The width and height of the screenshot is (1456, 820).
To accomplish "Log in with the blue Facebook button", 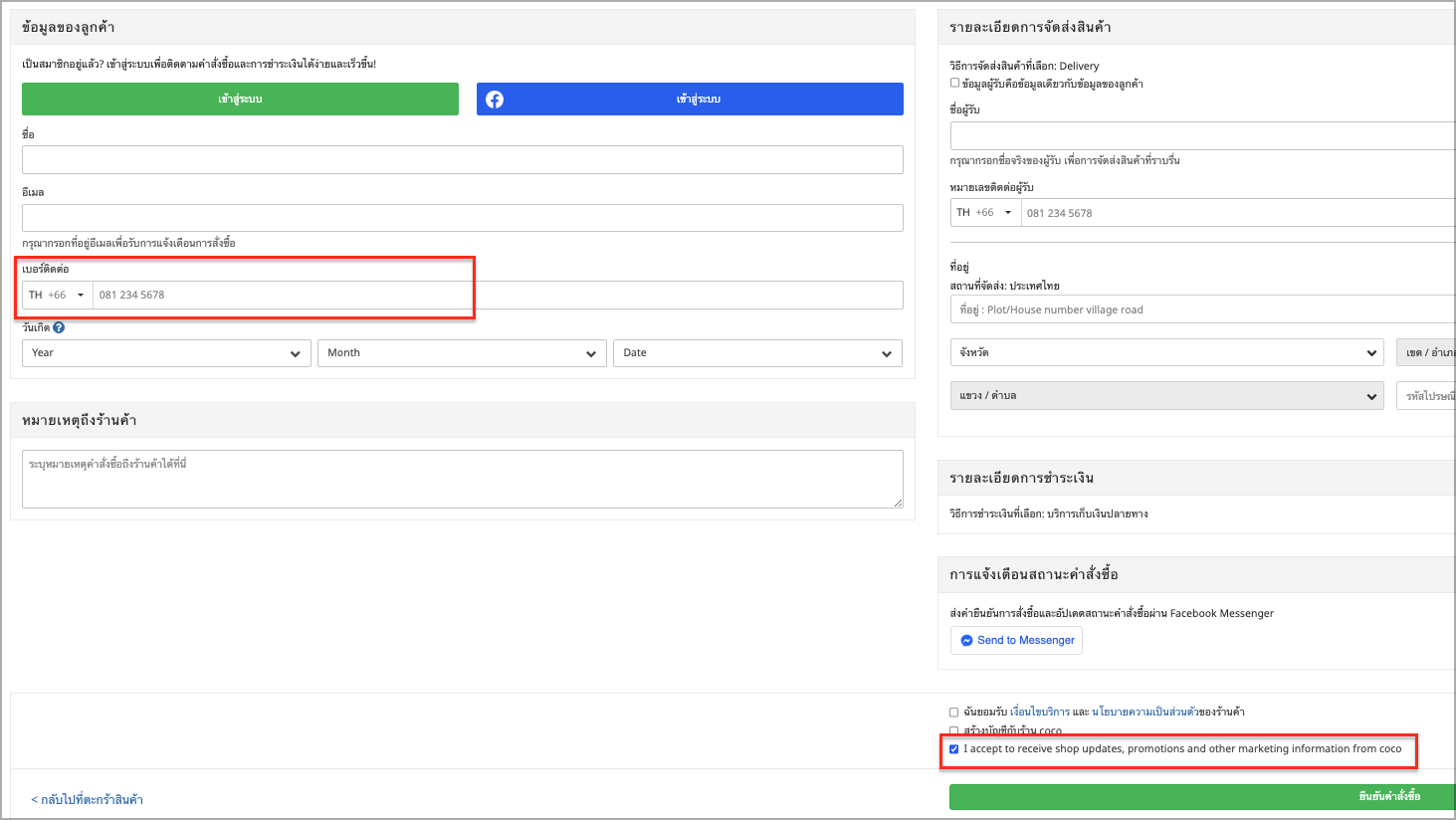I will point(690,100).
